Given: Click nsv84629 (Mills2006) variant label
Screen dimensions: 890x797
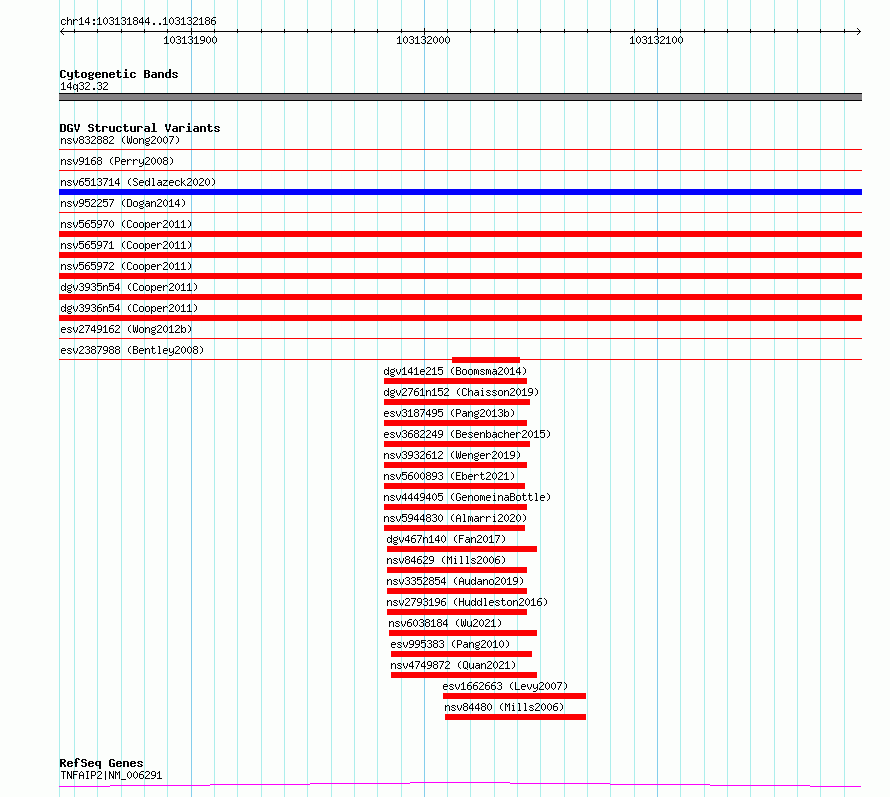Looking at the screenshot, I should pos(446,560).
